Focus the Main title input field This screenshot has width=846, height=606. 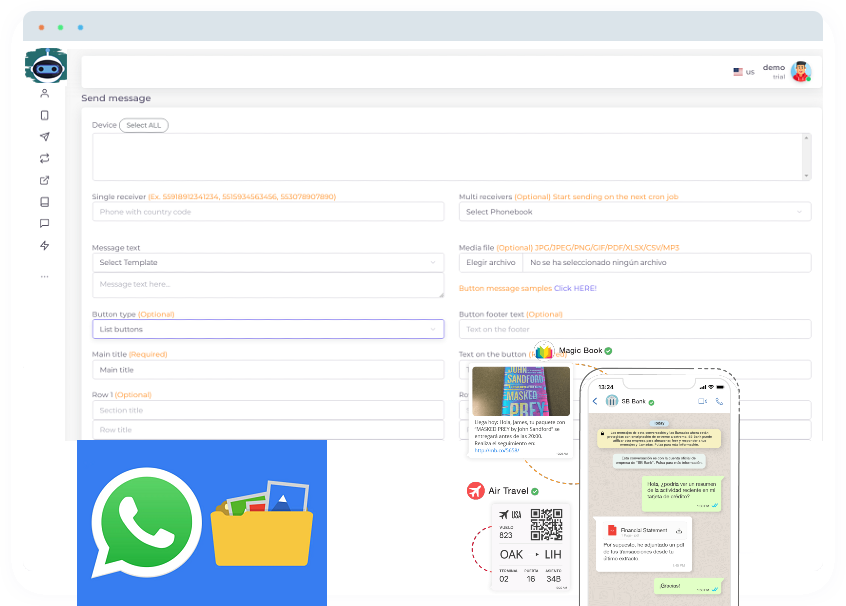(268, 370)
